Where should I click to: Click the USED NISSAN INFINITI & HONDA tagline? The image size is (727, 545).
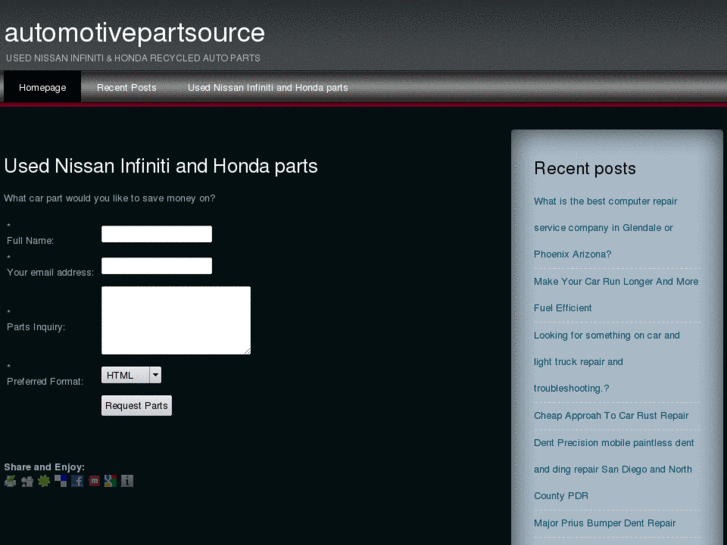(x=133, y=58)
